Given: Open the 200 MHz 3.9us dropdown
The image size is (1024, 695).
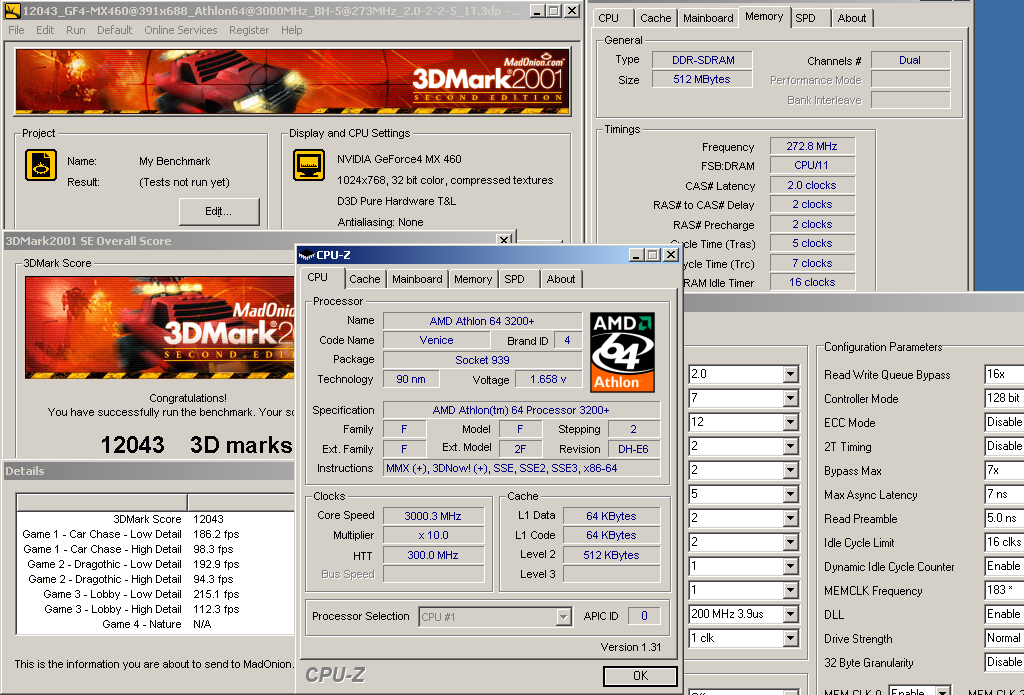Looking at the screenshot, I should click(790, 614).
